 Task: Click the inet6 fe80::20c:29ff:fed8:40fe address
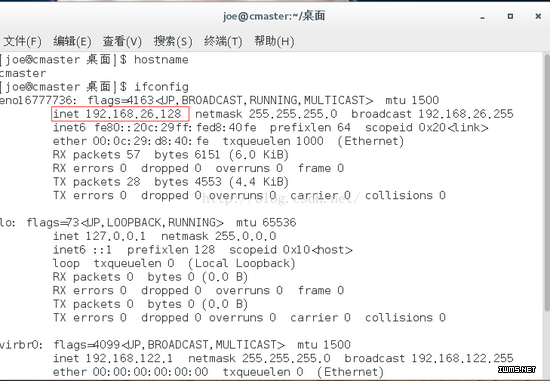coord(155,128)
